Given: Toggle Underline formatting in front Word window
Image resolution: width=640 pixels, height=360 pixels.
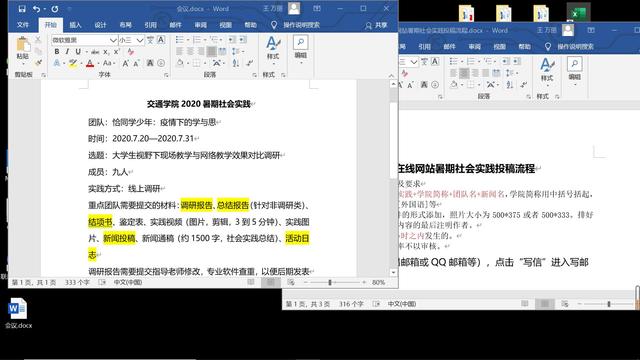Looking at the screenshot, I should click(78, 52).
